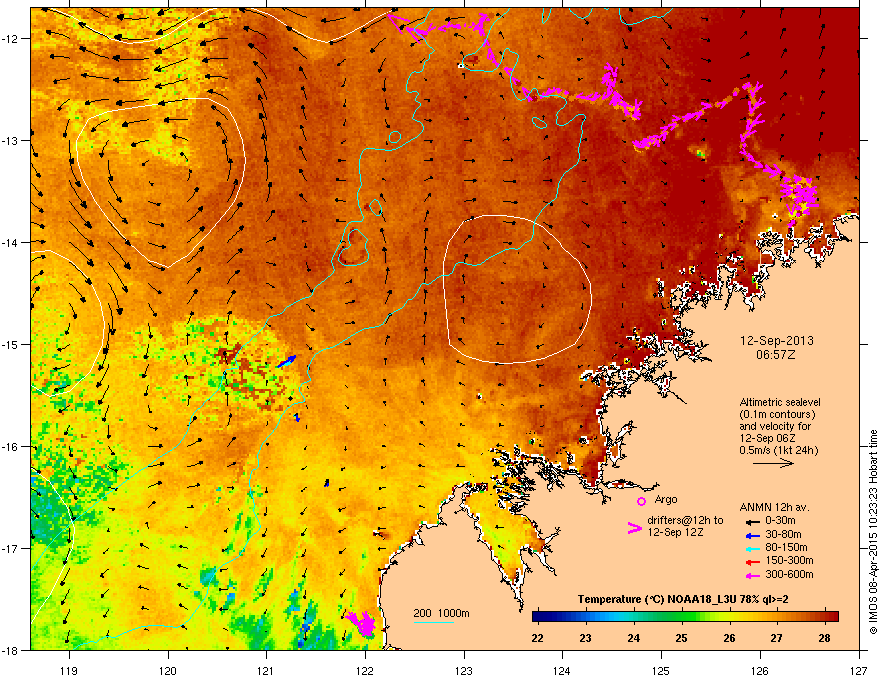Viewport: 880px width, 680px height.
Task: Click the magenta drifters chevron legend marker
Action: coord(634,527)
